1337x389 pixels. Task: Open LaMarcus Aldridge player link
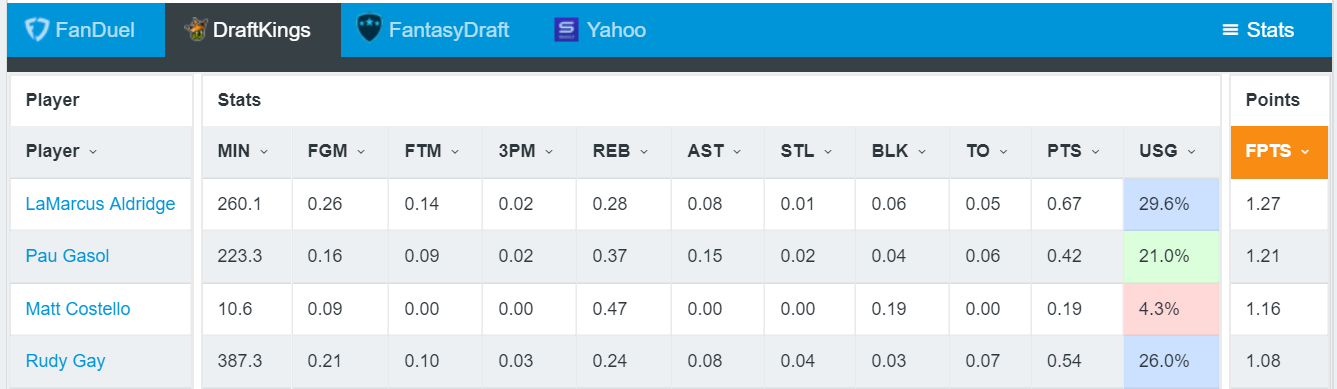[x=100, y=204]
